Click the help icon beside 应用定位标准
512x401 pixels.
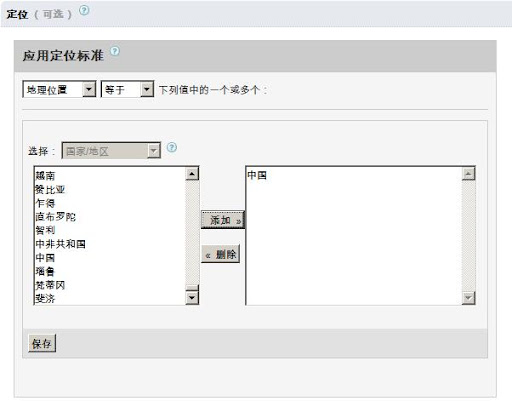115,51
